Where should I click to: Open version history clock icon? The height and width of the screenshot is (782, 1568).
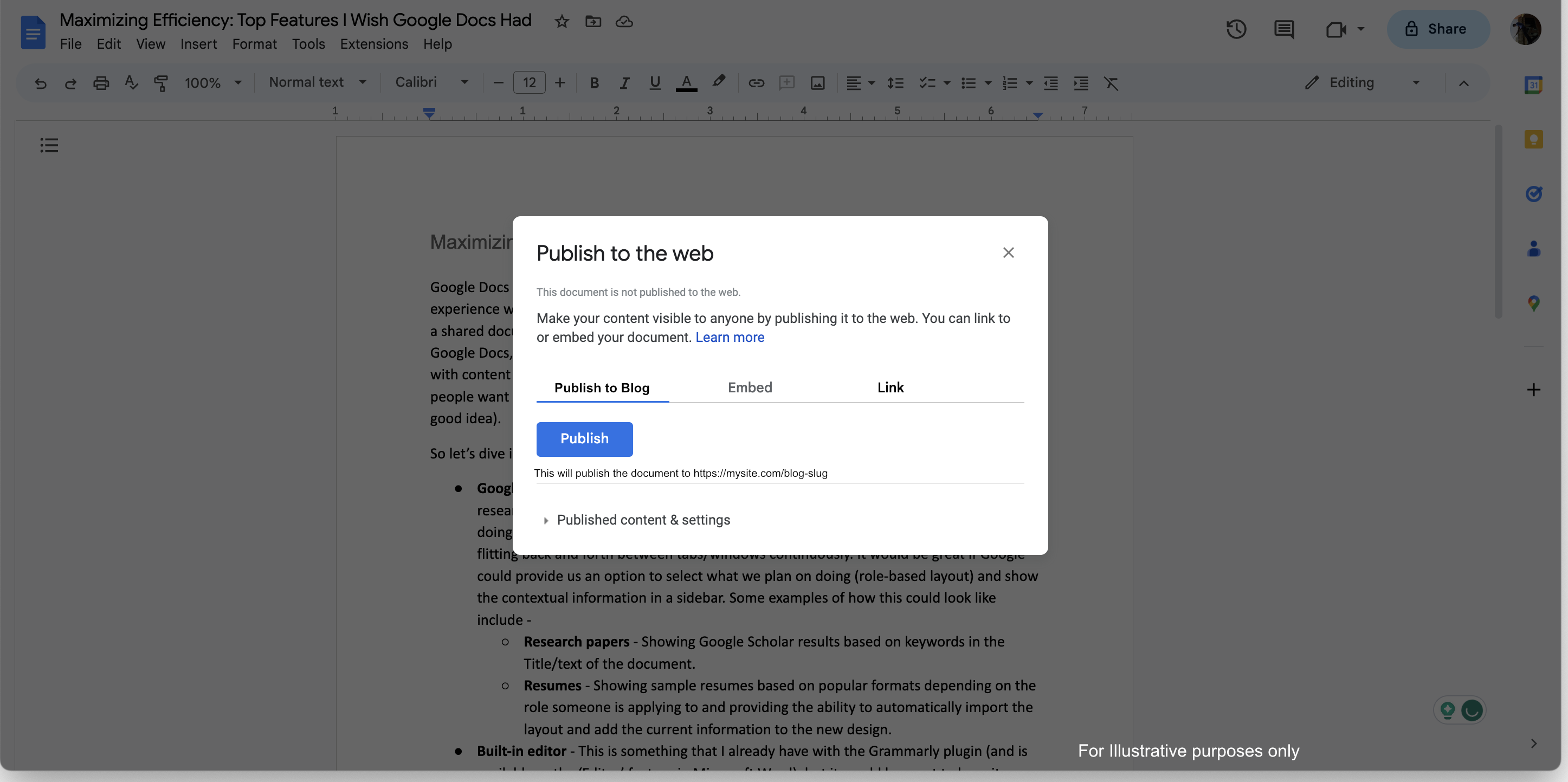1236,29
